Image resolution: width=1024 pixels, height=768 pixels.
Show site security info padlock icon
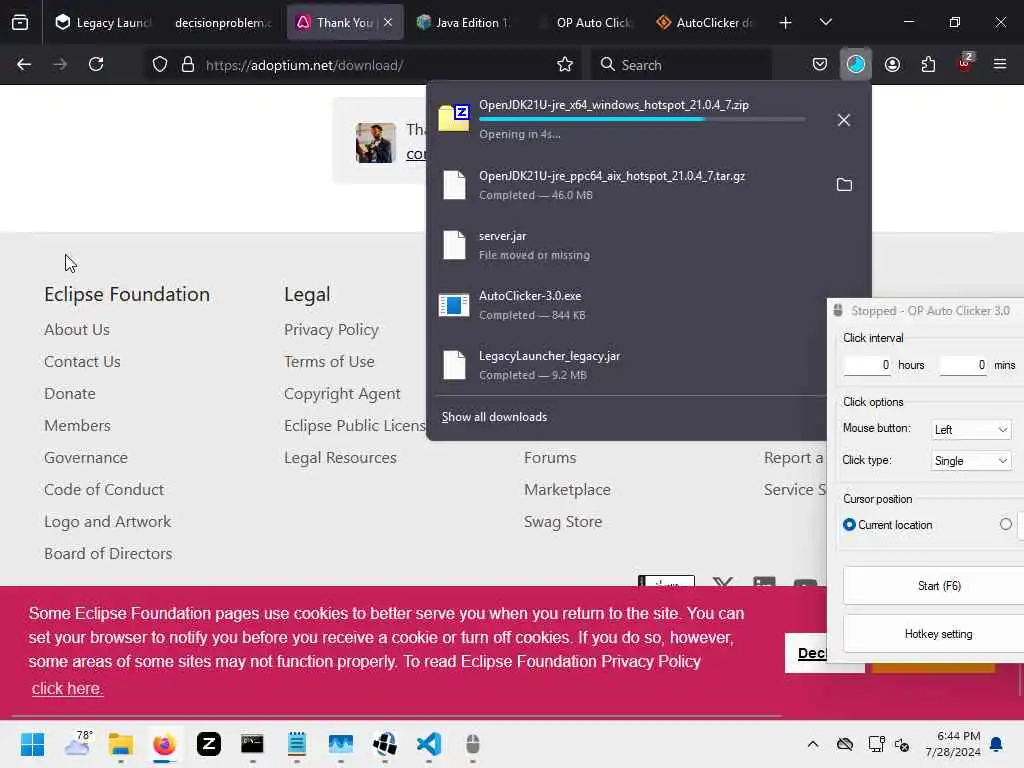click(x=188, y=65)
